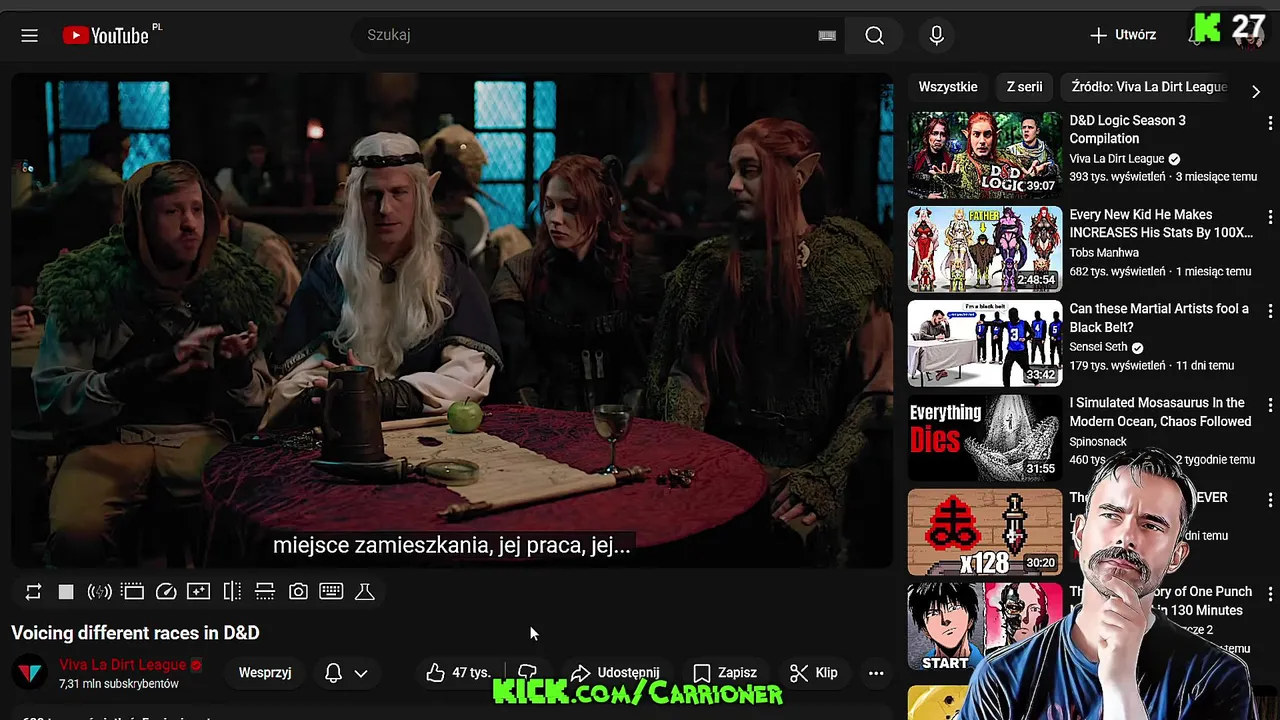This screenshot has height=720, width=1280.
Task: Open options menu for D&D Logic Season 3
Action: tap(1270, 123)
